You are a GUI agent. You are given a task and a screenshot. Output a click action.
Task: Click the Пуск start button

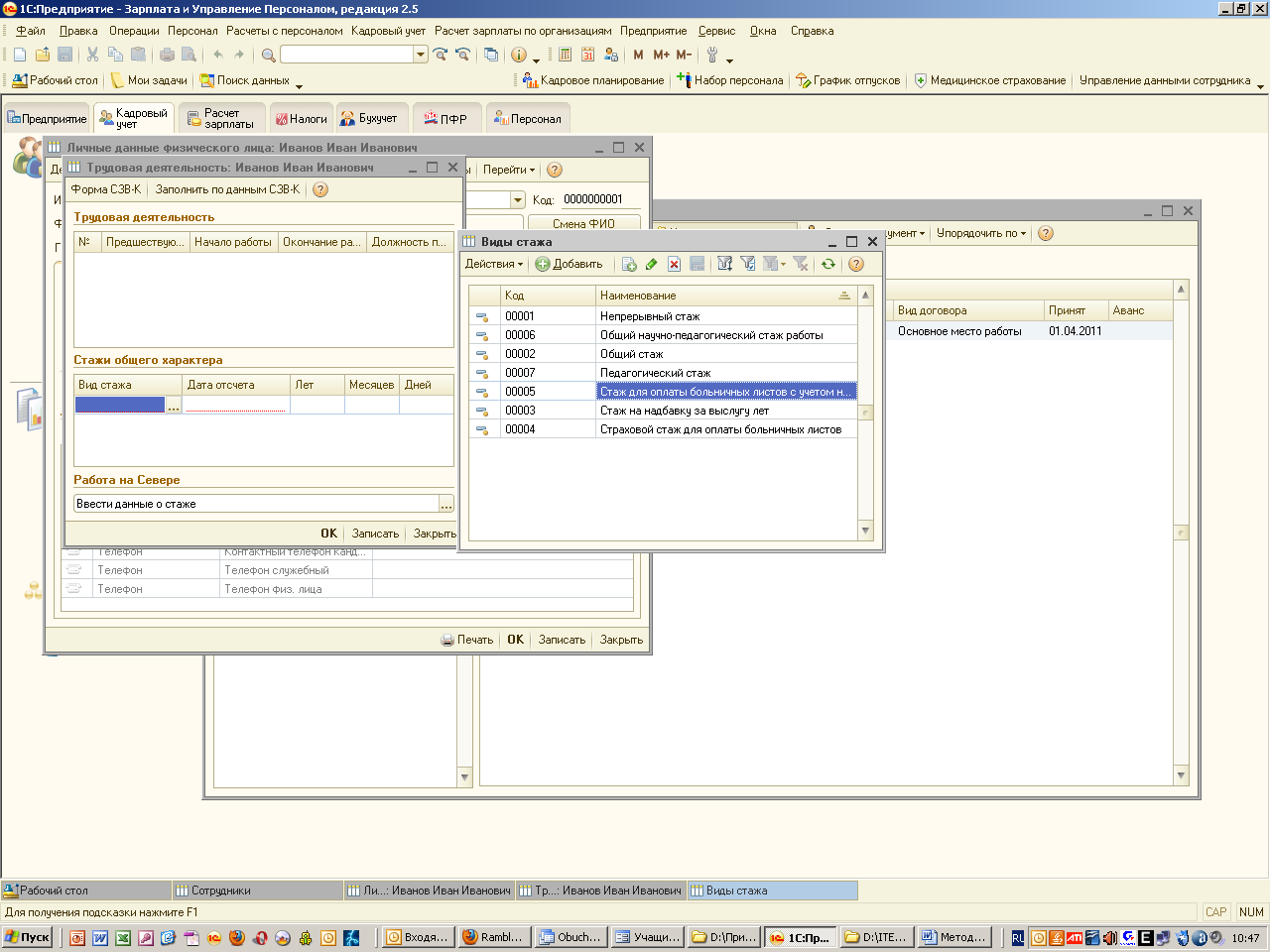(27, 937)
